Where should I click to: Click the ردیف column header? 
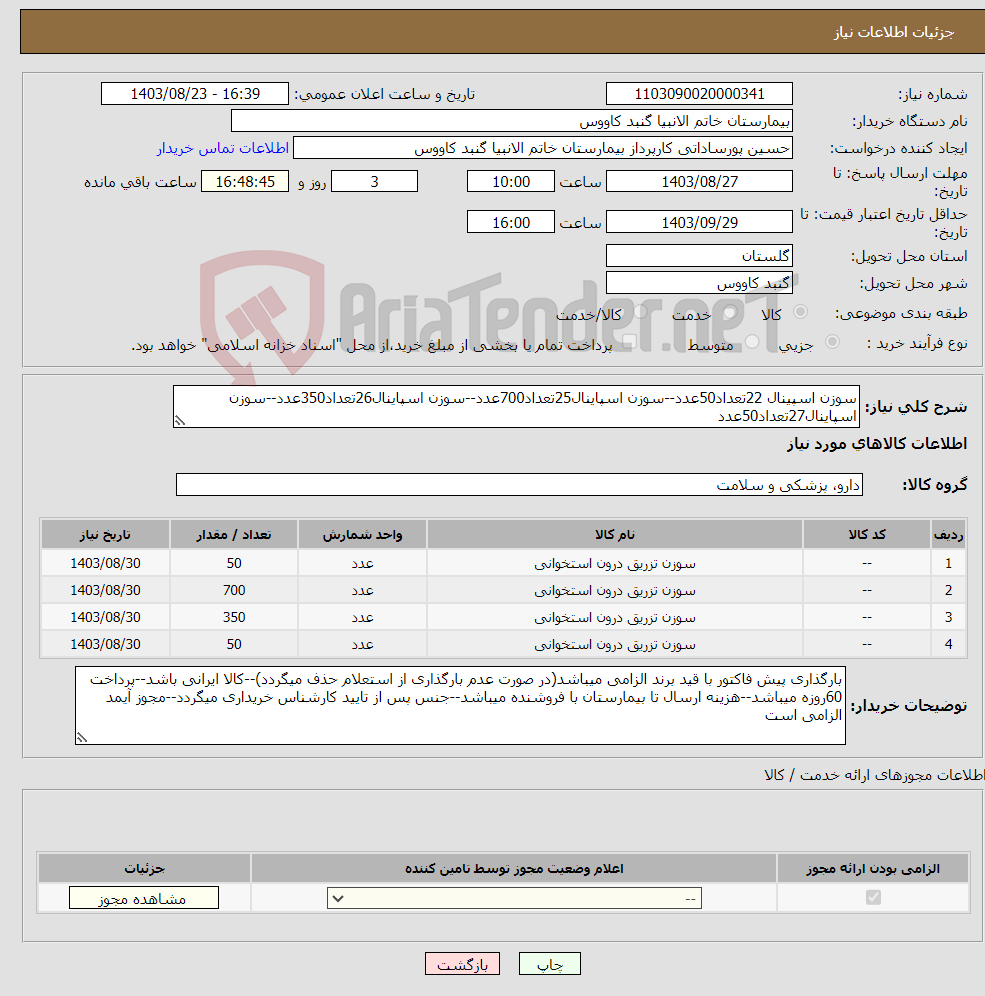[x=948, y=534]
